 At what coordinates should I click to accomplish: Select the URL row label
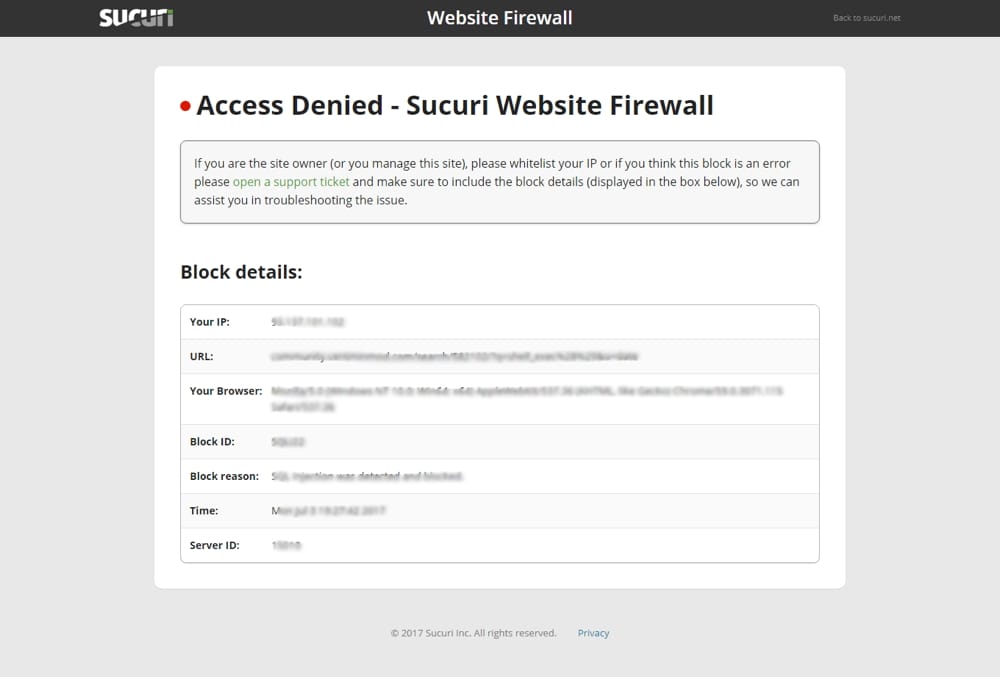click(202, 356)
